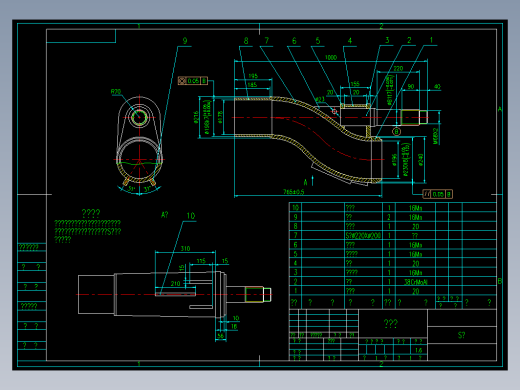Click the 310 dimension in view A
Image resolution: width=520 pixels, height=390 pixels.
185,248
